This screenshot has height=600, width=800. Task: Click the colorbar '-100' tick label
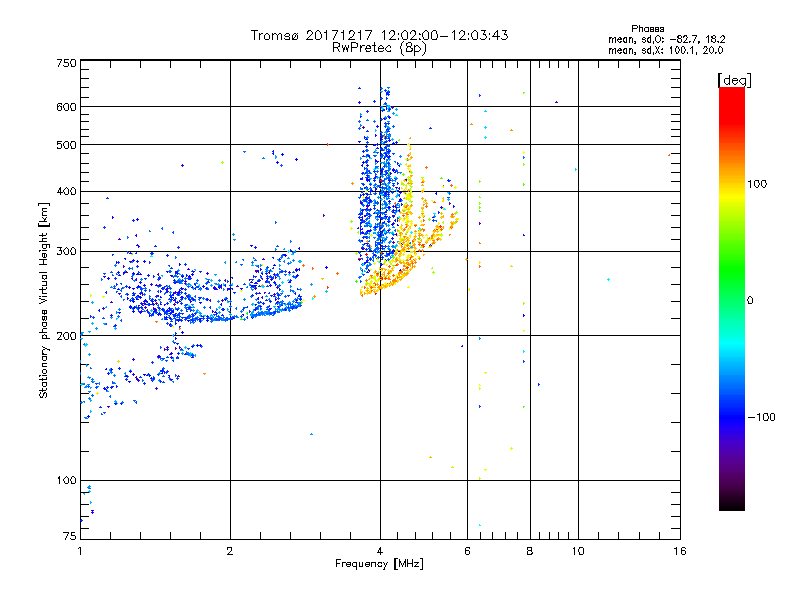tap(761, 417)
